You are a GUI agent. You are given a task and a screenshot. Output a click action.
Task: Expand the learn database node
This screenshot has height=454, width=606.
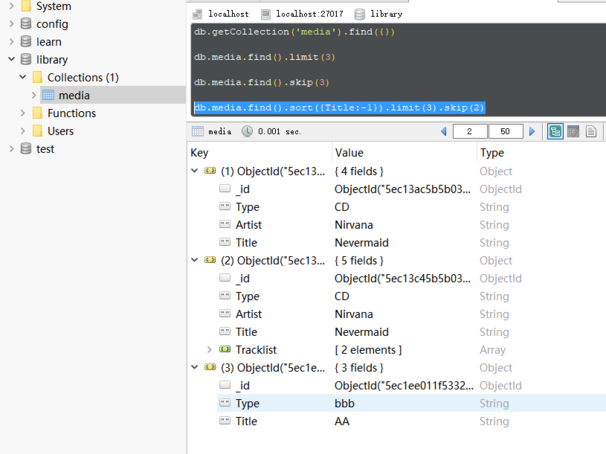coord(12,41)
